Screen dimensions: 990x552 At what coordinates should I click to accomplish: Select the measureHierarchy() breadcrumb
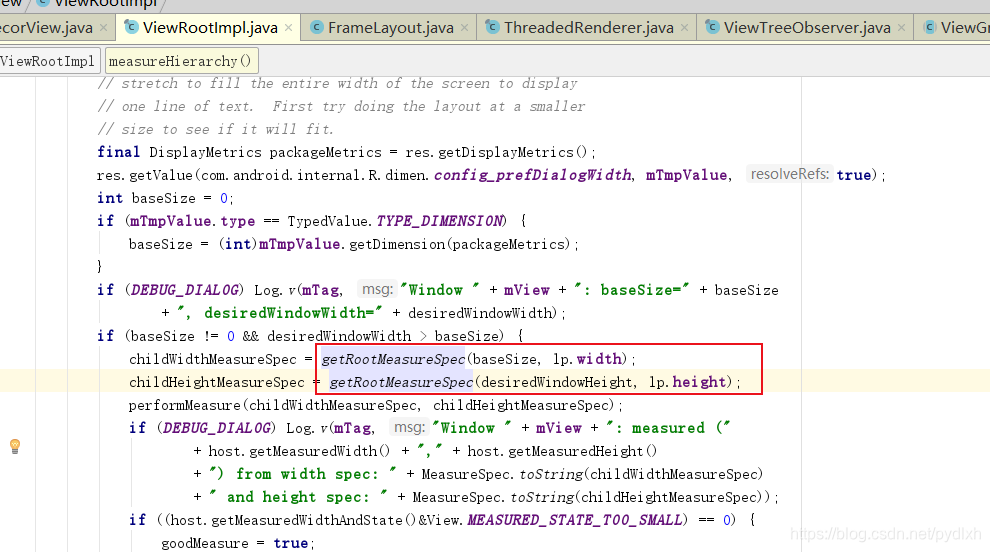point(181,61)
